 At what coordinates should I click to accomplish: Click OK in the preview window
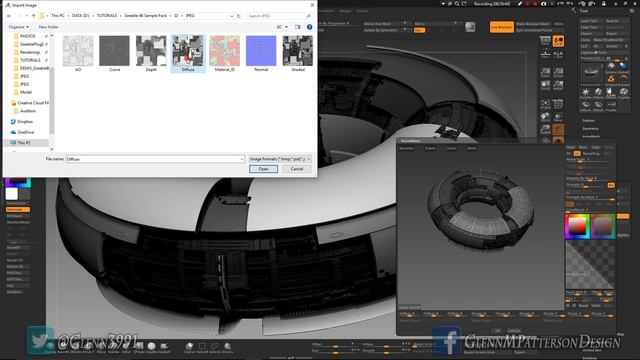498,331
